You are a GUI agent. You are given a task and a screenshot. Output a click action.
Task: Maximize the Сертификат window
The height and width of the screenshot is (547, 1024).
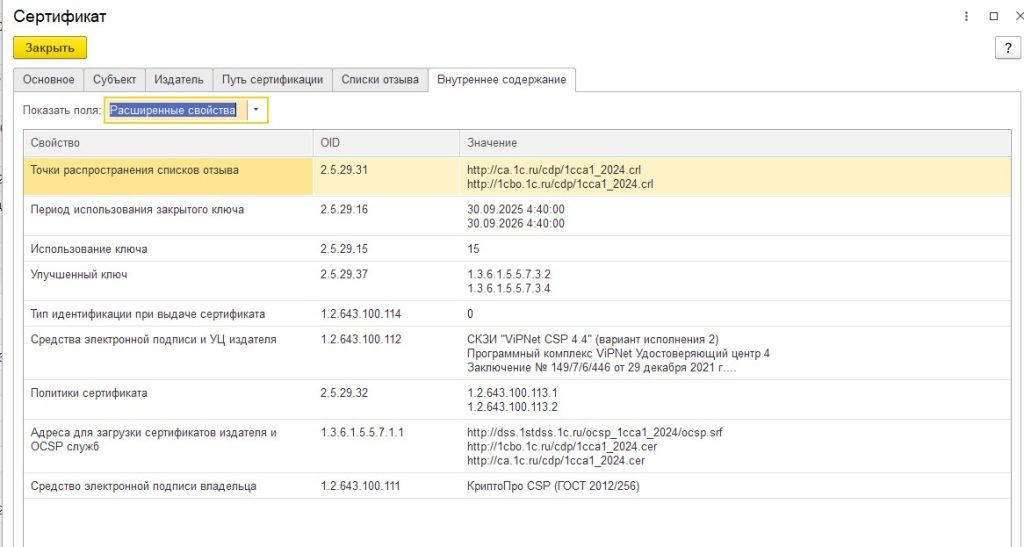pos(993,16)
